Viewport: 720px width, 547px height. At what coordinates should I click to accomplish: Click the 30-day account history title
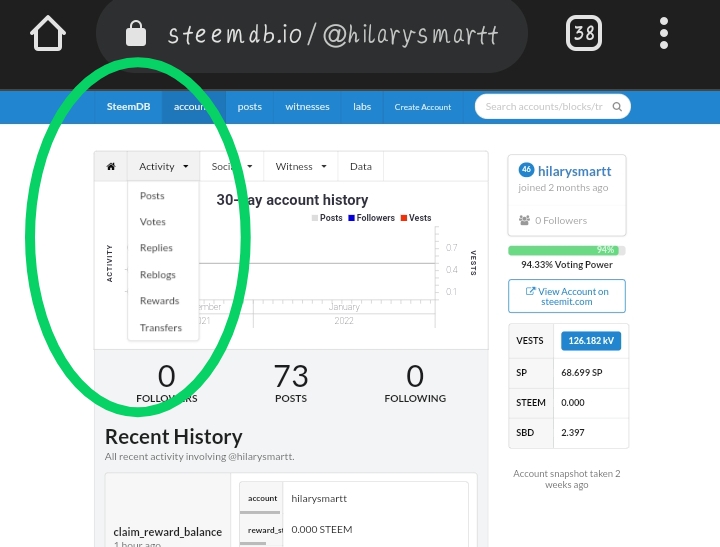(292, 200)
